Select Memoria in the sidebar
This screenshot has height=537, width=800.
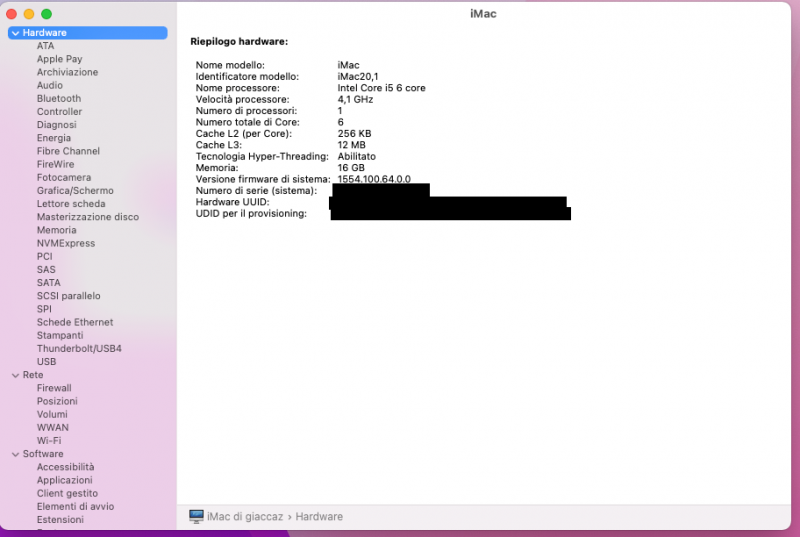coord(57,231)
